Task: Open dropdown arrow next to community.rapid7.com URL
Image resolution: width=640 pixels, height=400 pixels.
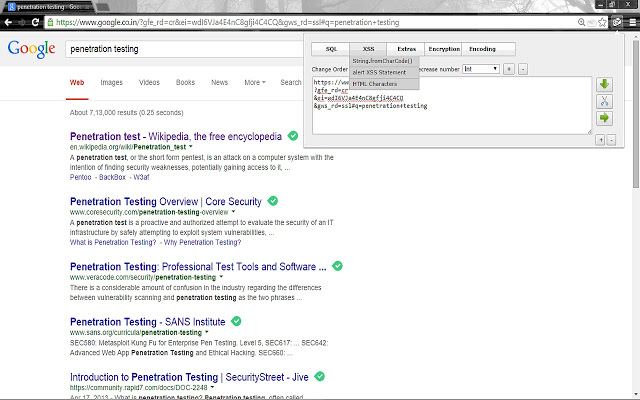Action: [x=212, y=387]
